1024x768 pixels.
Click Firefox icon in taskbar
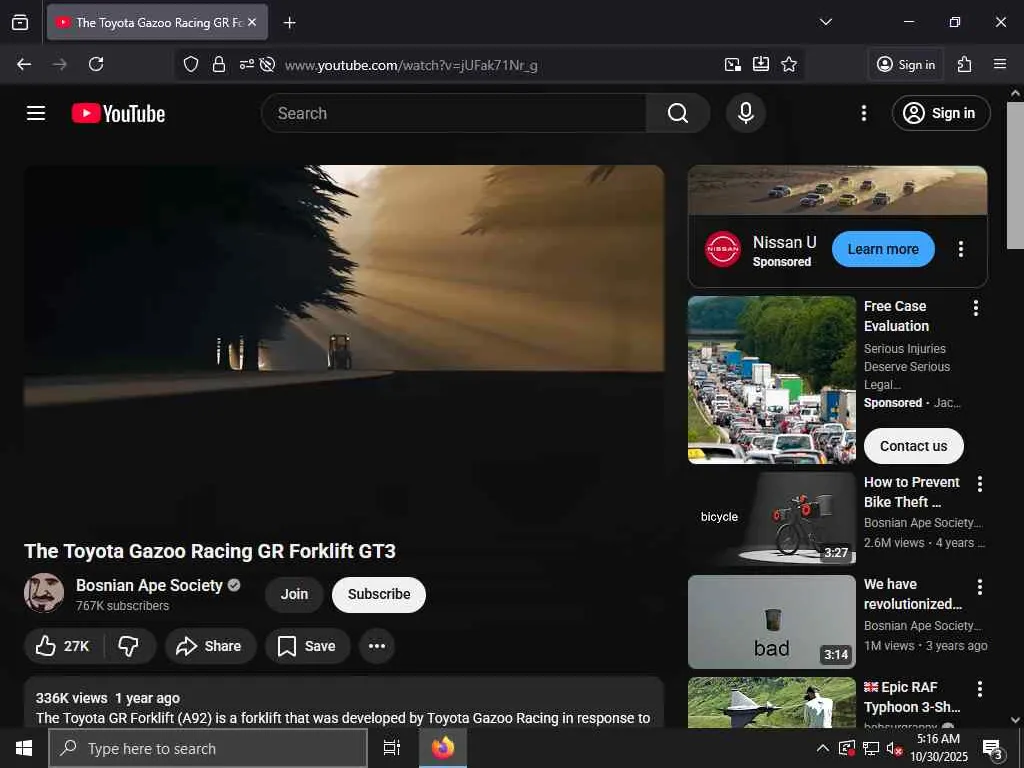click(x=443, y=748)
